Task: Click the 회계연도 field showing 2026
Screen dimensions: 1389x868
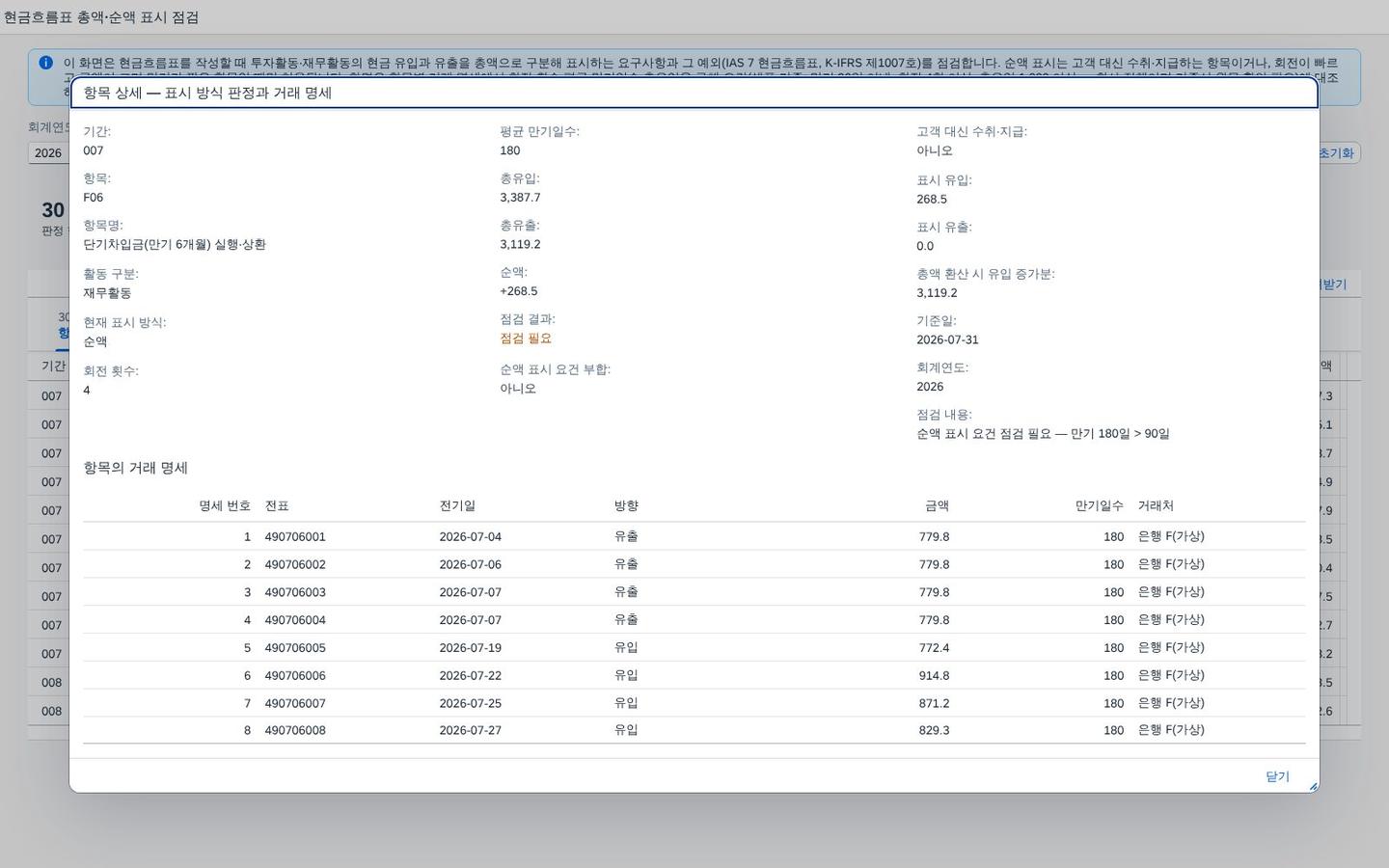Action: click(48, 153)
